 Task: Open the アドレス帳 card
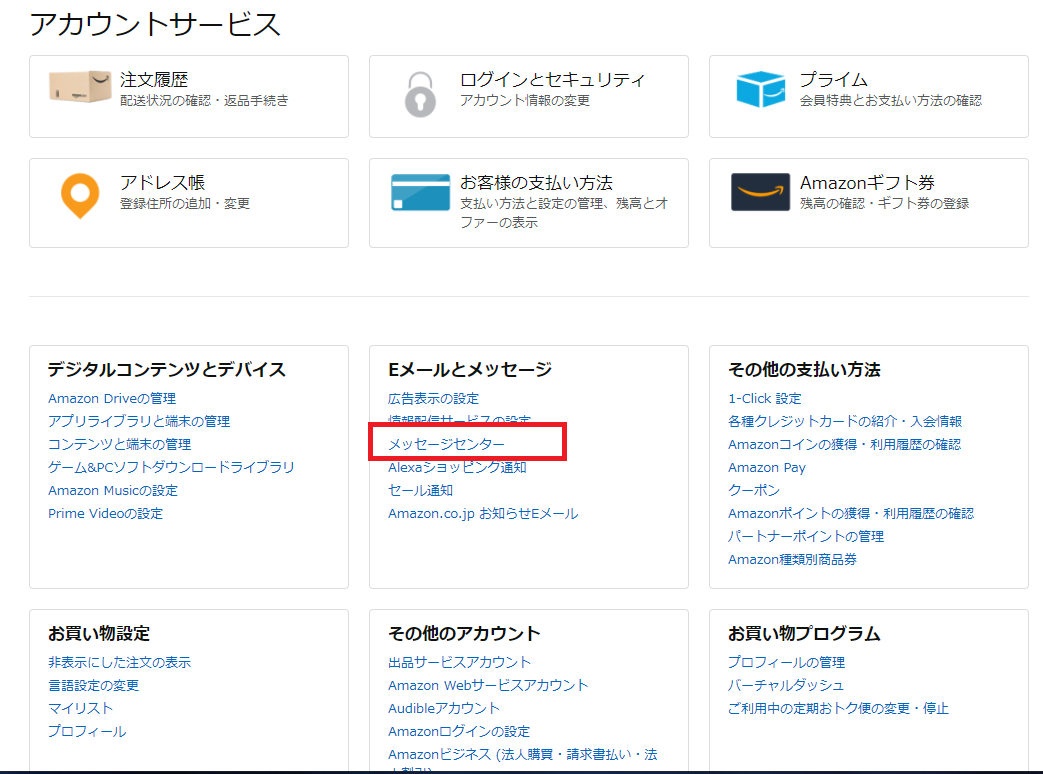coord(189,203)
